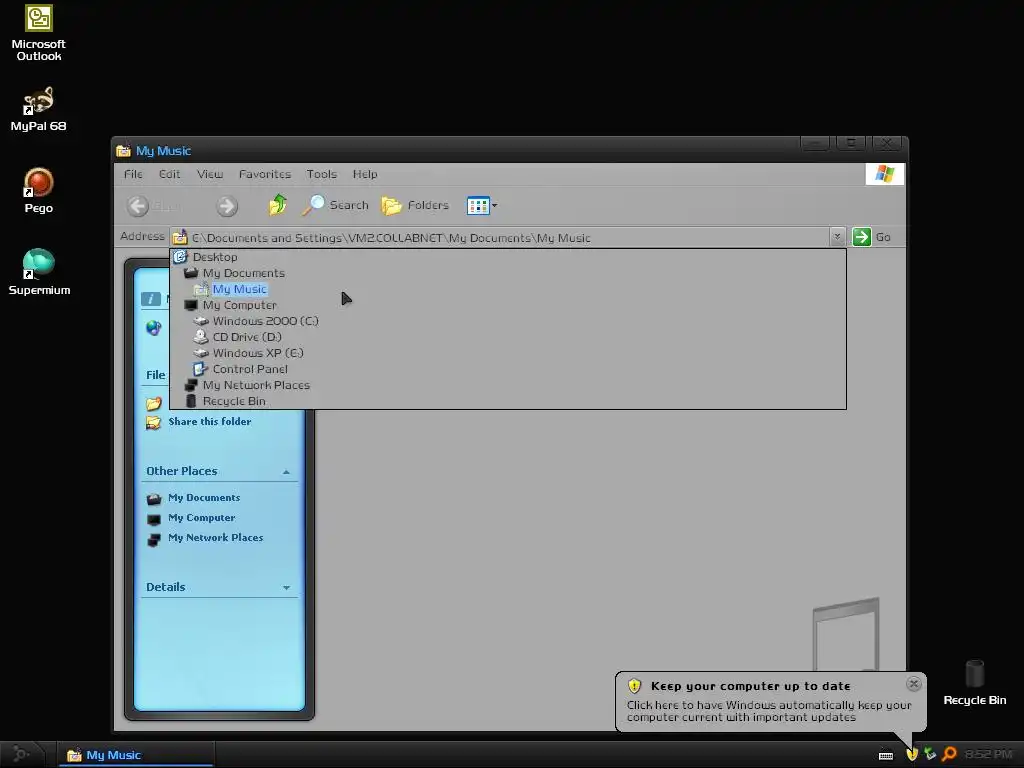The width and height of the screenshot is (1024, 768).
Task: Collapse the address bar dropdown arrow
Action: tap(837, 236)
